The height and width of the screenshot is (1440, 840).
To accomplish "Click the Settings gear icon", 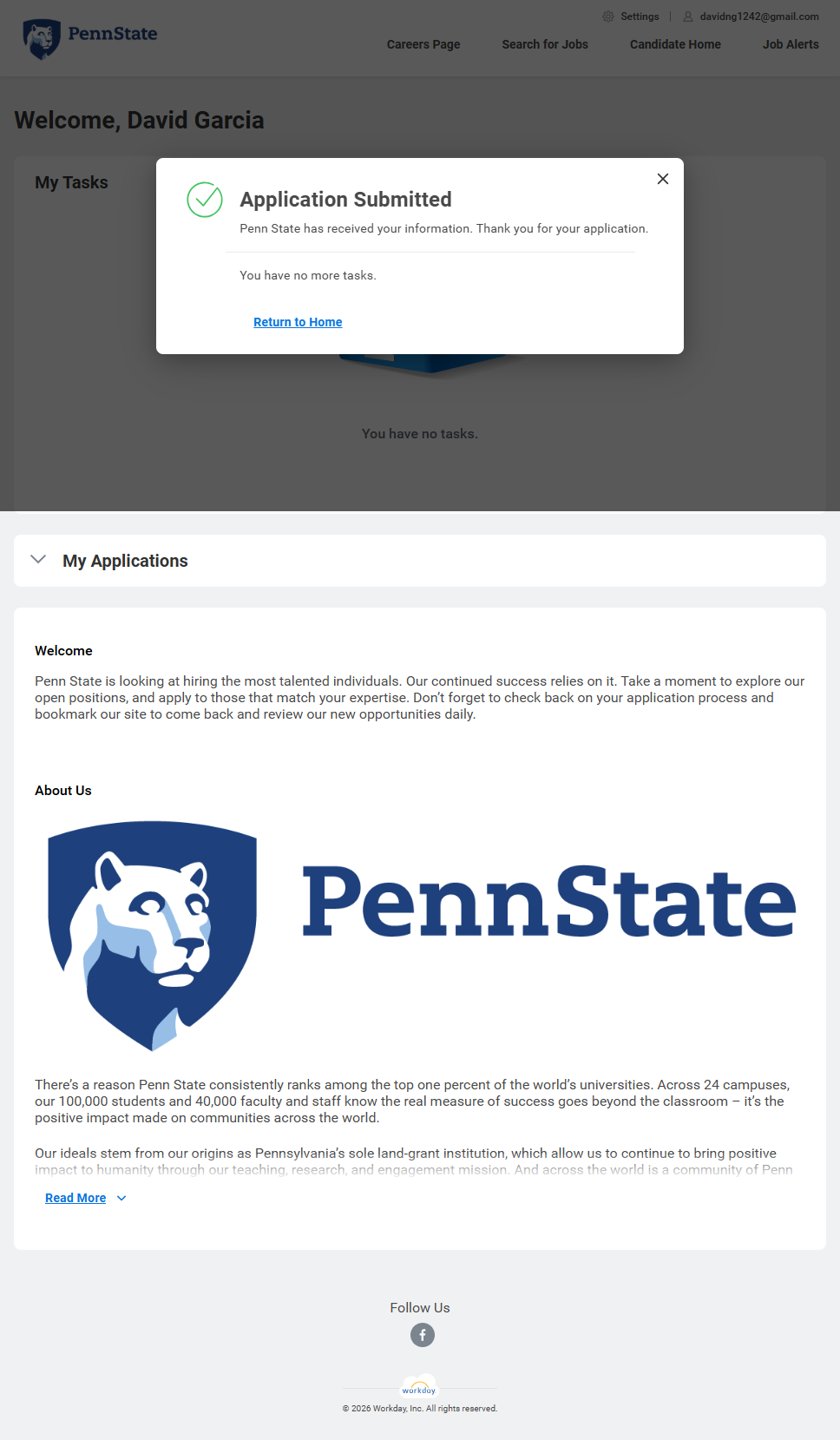I will point(608,16).
